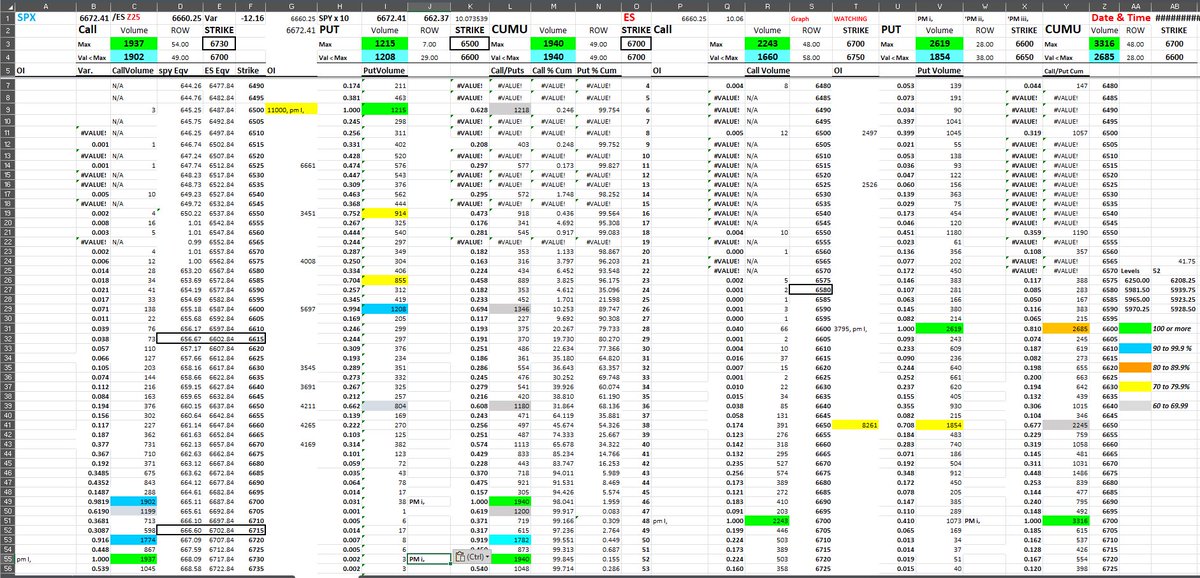
Task: Select cyan SPX Put cell 1208 in row 4
Action: pos(384,58)
